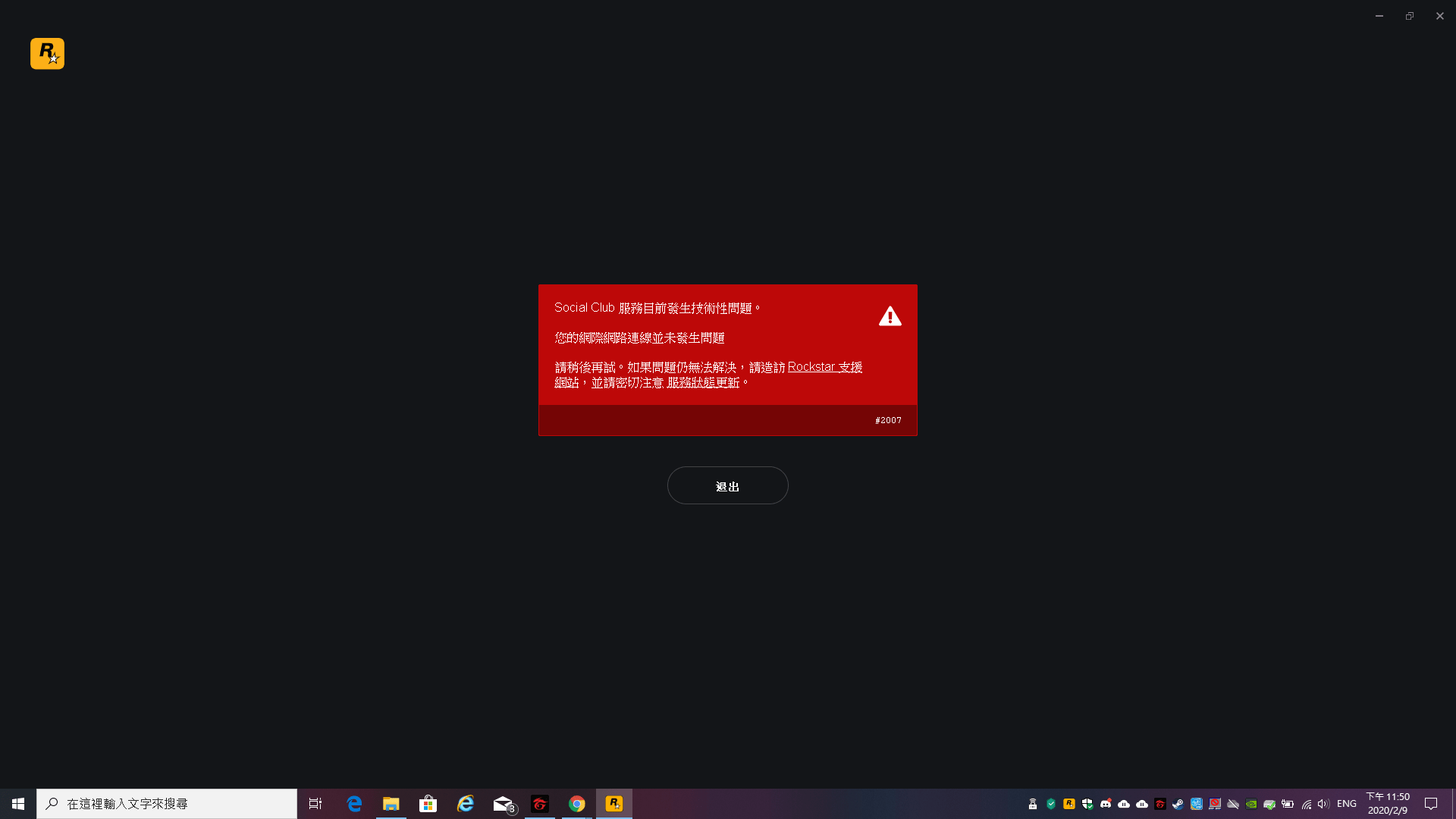Open File Explorer from the taskbar
The height and width of the screenshot is (819, 1456).
(x=391, y=804)
